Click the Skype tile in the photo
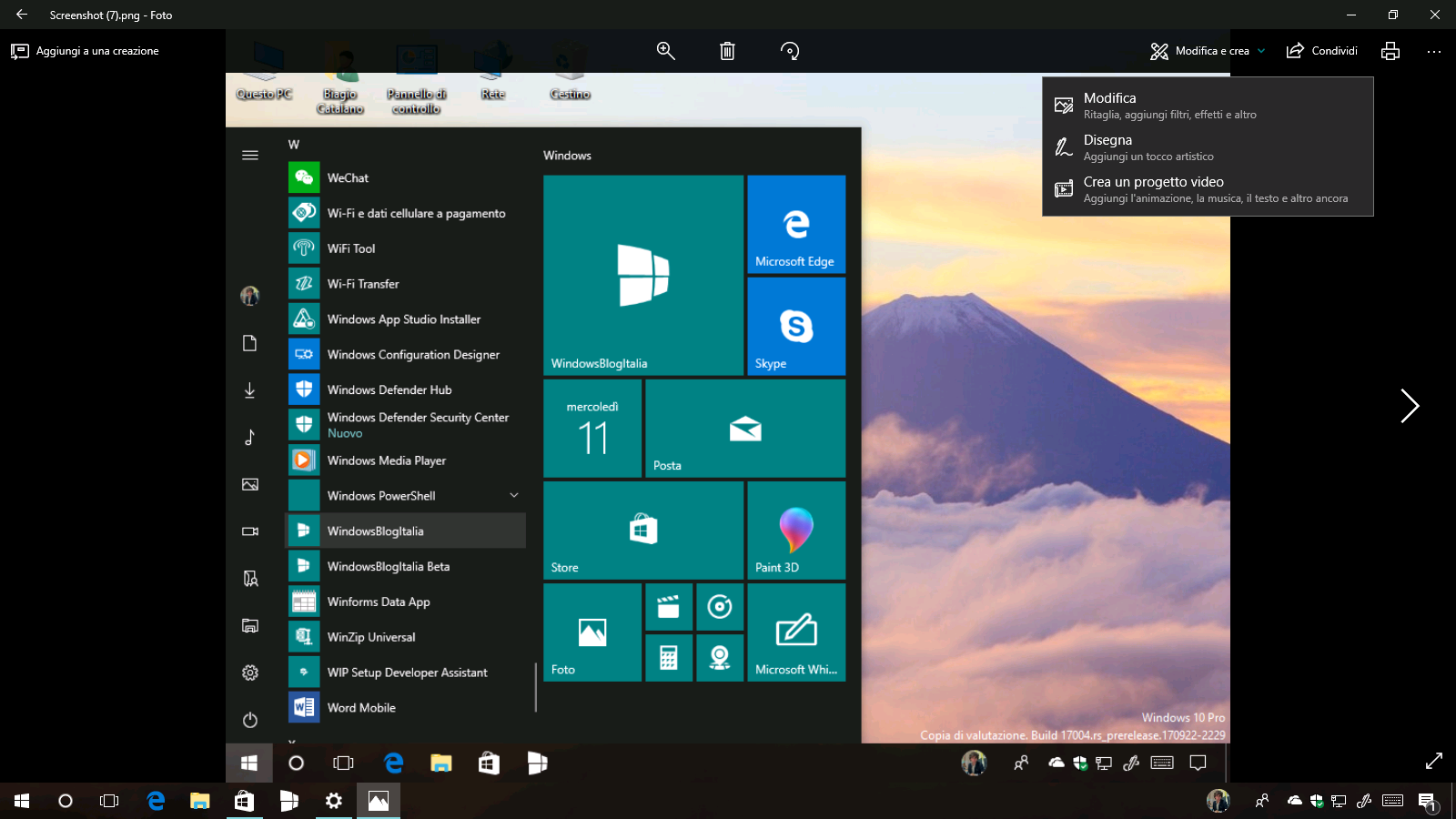 [796, 326]
